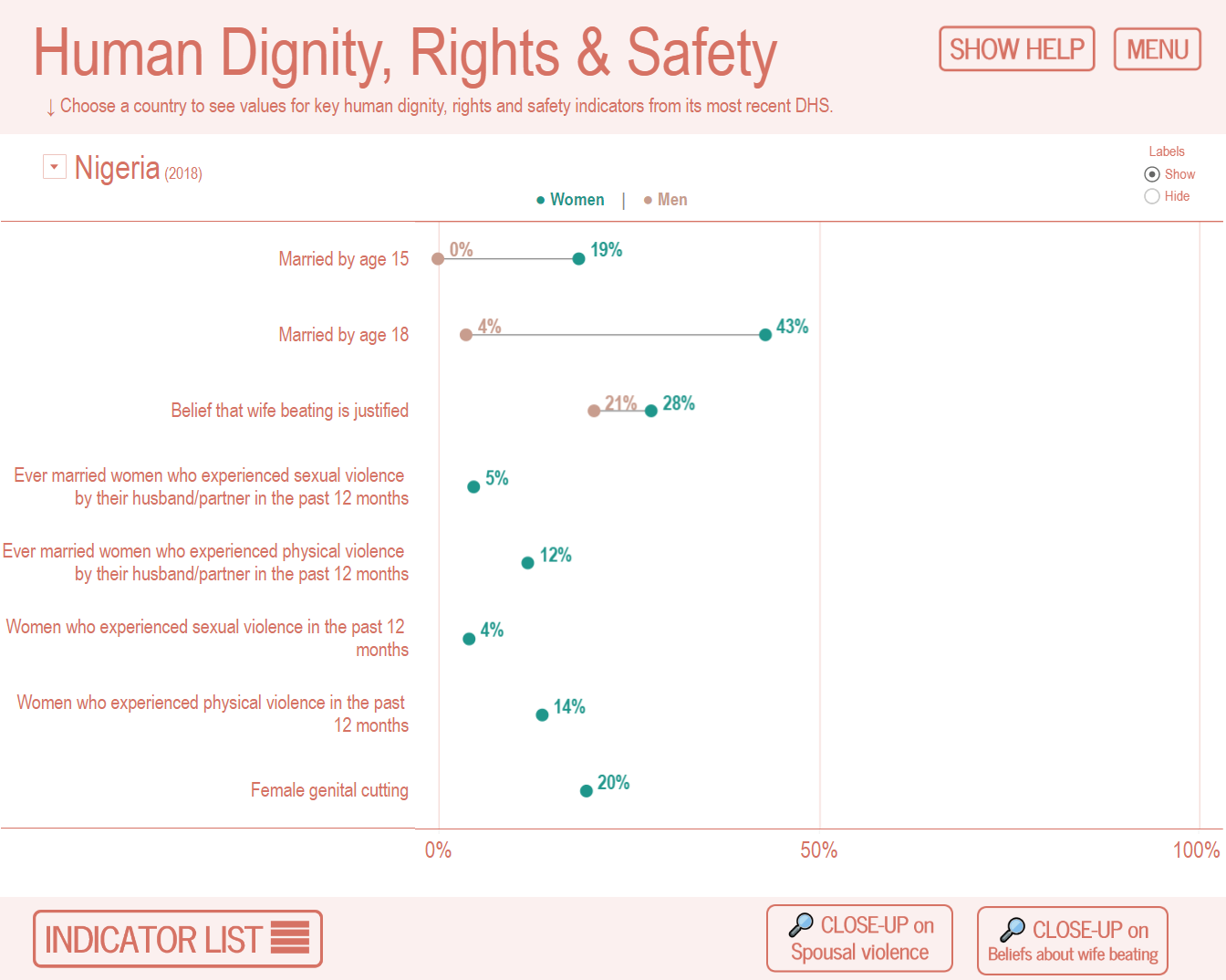1226x980 pixels.
Task: Enable Show radio under Labels
Action: tap(1151, 173)
